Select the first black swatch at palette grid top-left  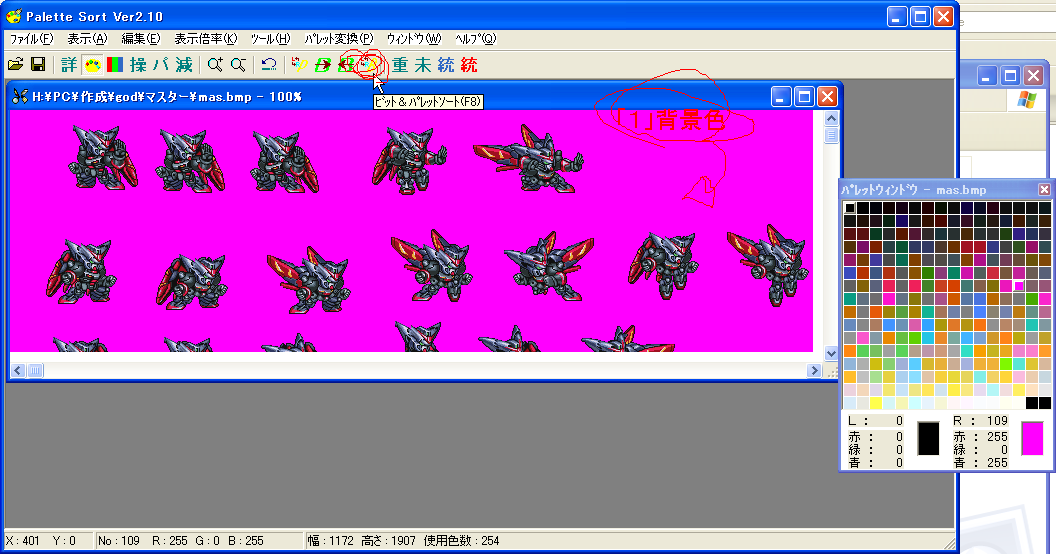(850, 207)
